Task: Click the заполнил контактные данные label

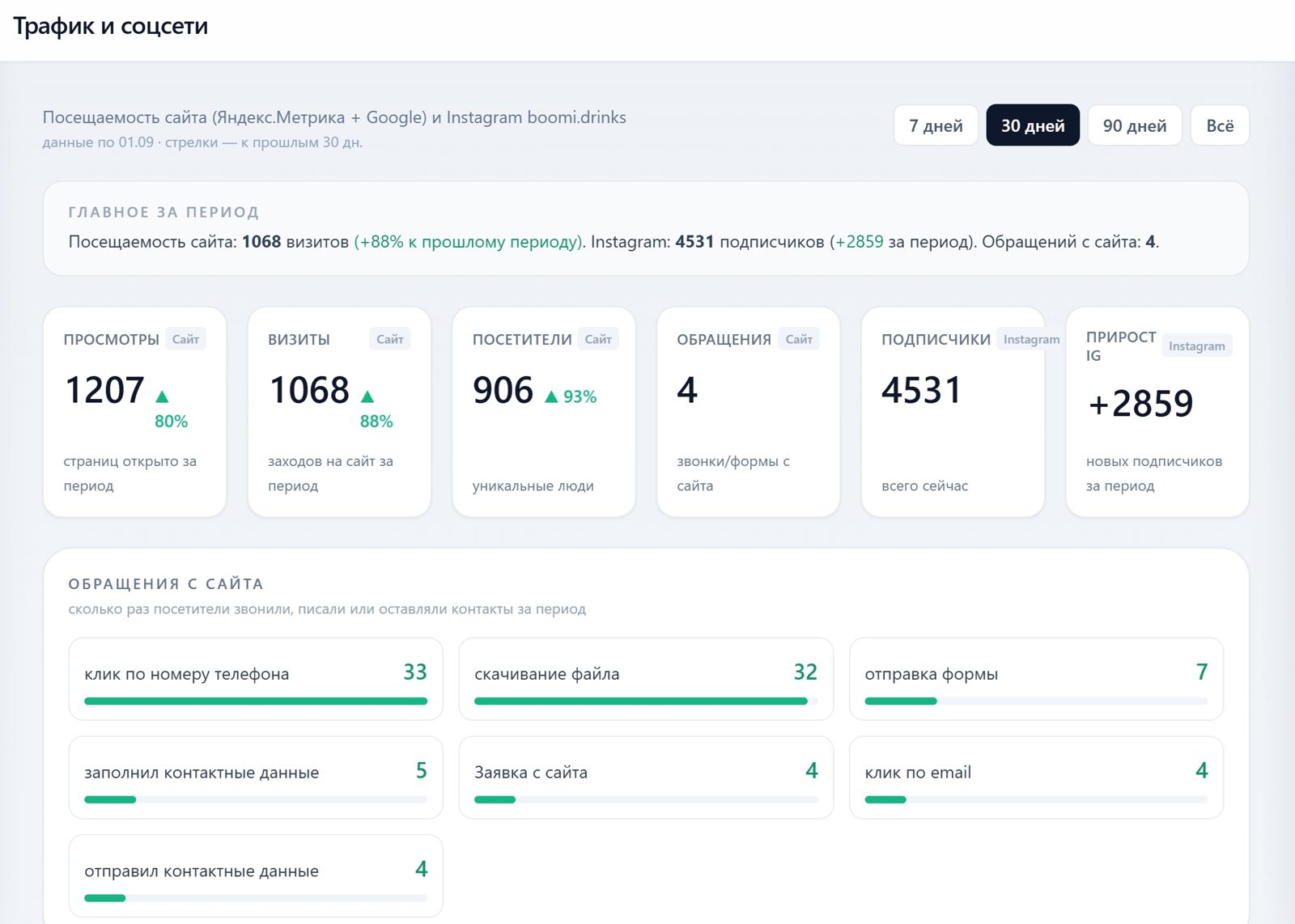Action: click(202, 773)
